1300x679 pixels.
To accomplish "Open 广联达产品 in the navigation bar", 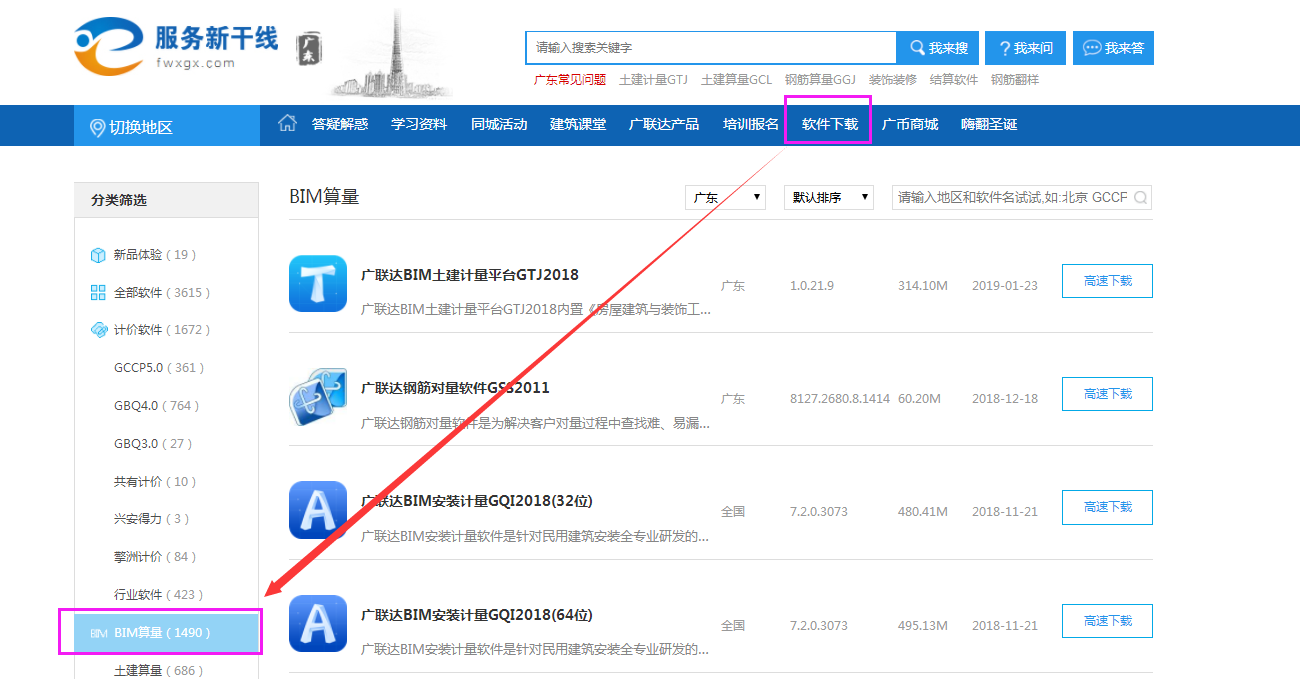I will click(x=664, y=124).
